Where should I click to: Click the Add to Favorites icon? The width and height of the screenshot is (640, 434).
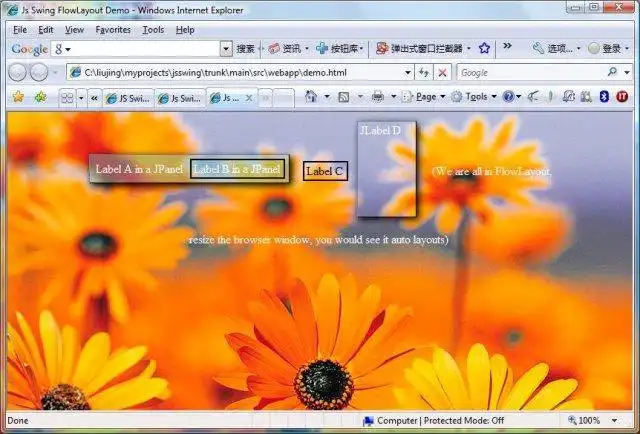click(40, 97)
